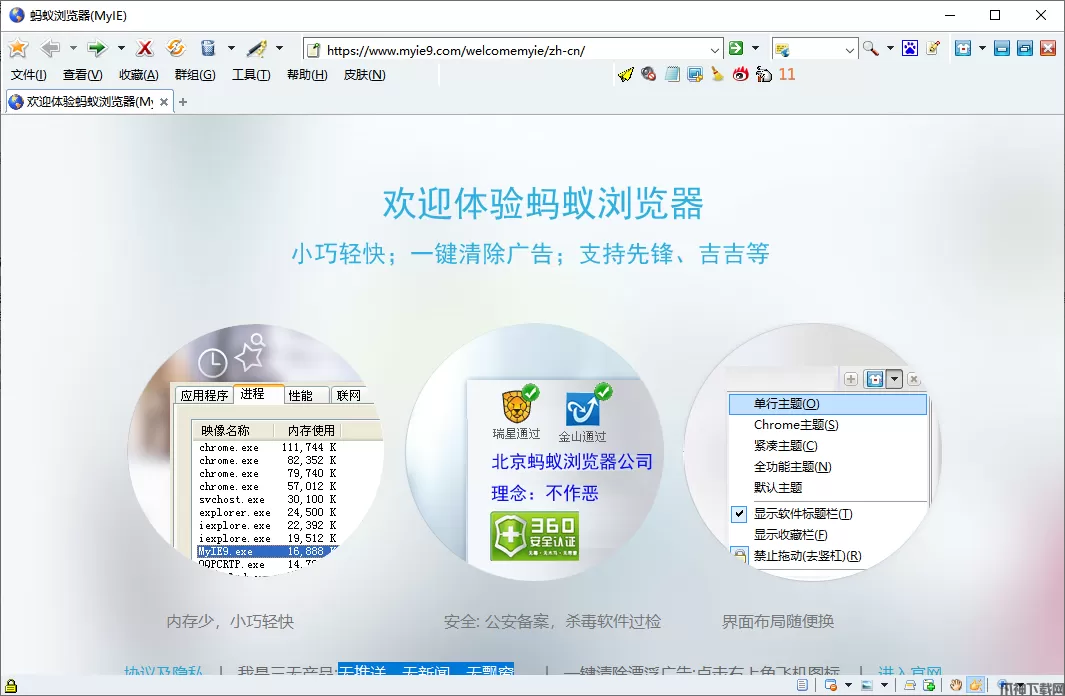The height and width of the screenshot is (696, 1065).
Task: Click the monitor screenshot icon in plugin bar
Action: click(695, 74)
